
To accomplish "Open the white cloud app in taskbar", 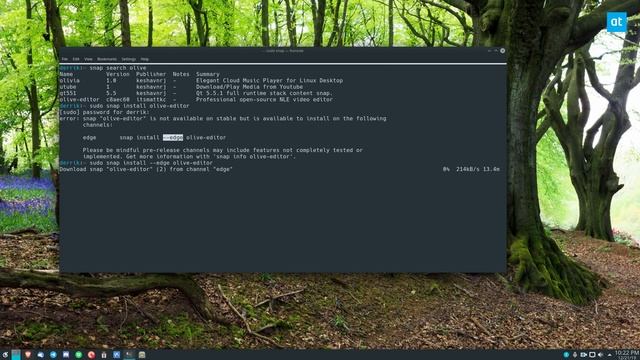I will pyautogui.click(x=40, y=355).
